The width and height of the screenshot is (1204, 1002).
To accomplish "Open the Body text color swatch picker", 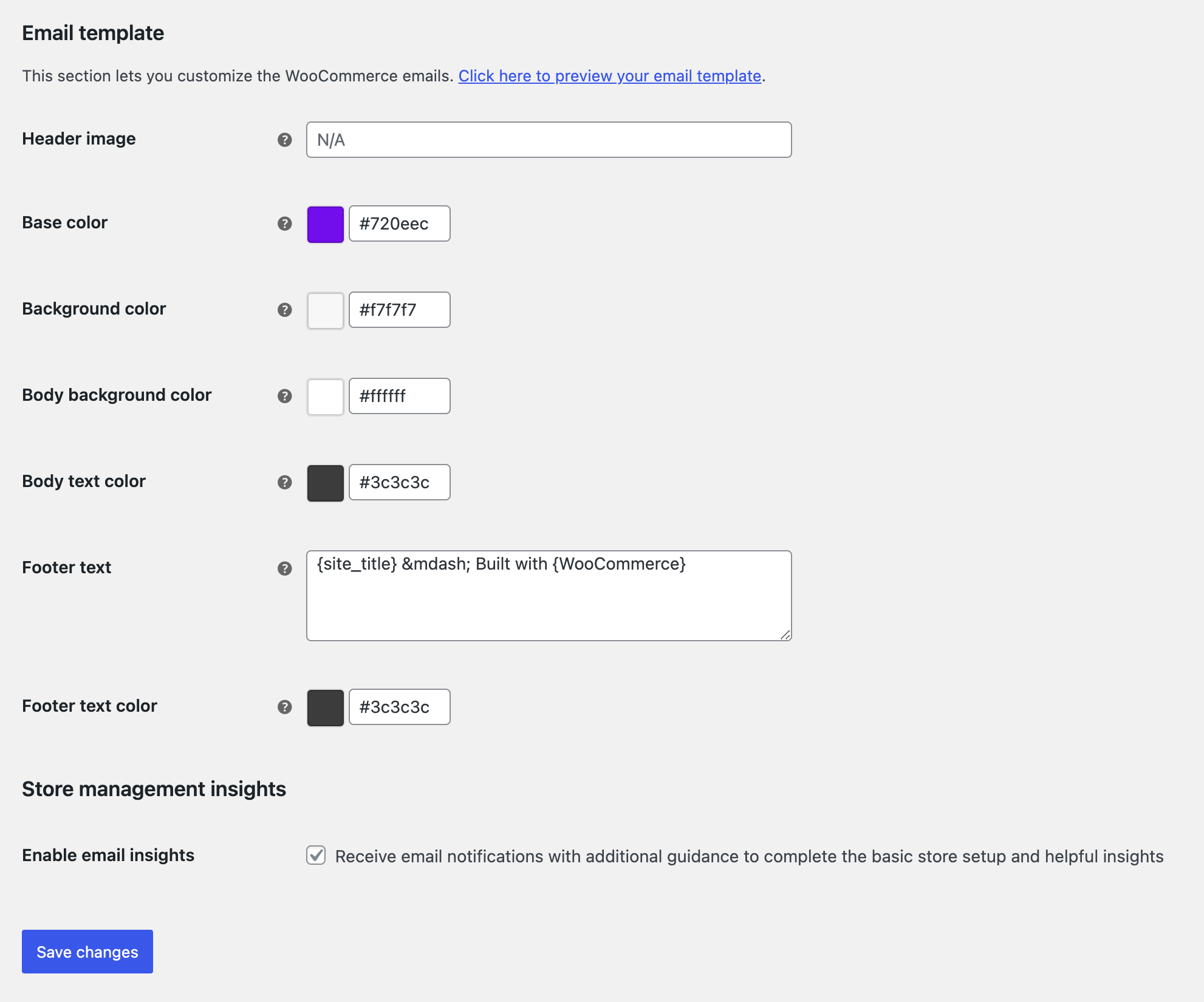I will tap(325, 482).
